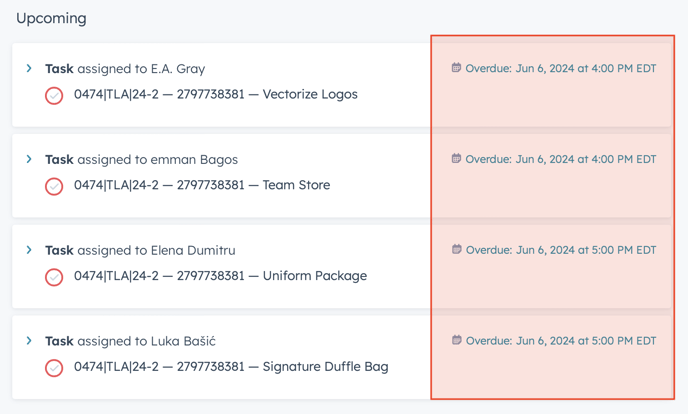
Task: Click calendar icon on Team Store task
Action: [456, 159]
